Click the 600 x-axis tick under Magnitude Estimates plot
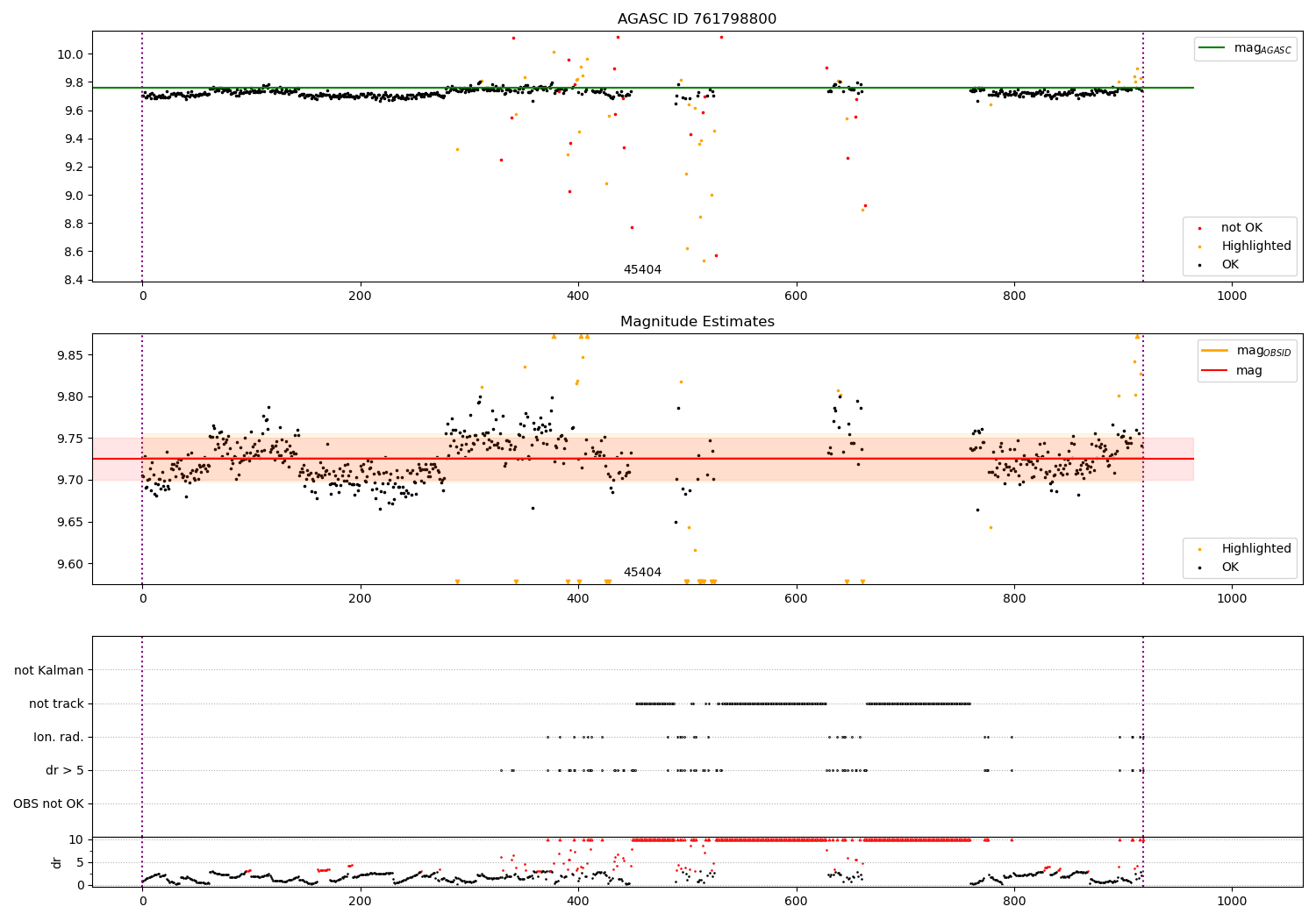The width and height of the screenshot is (1316, 921). point(796,599)
